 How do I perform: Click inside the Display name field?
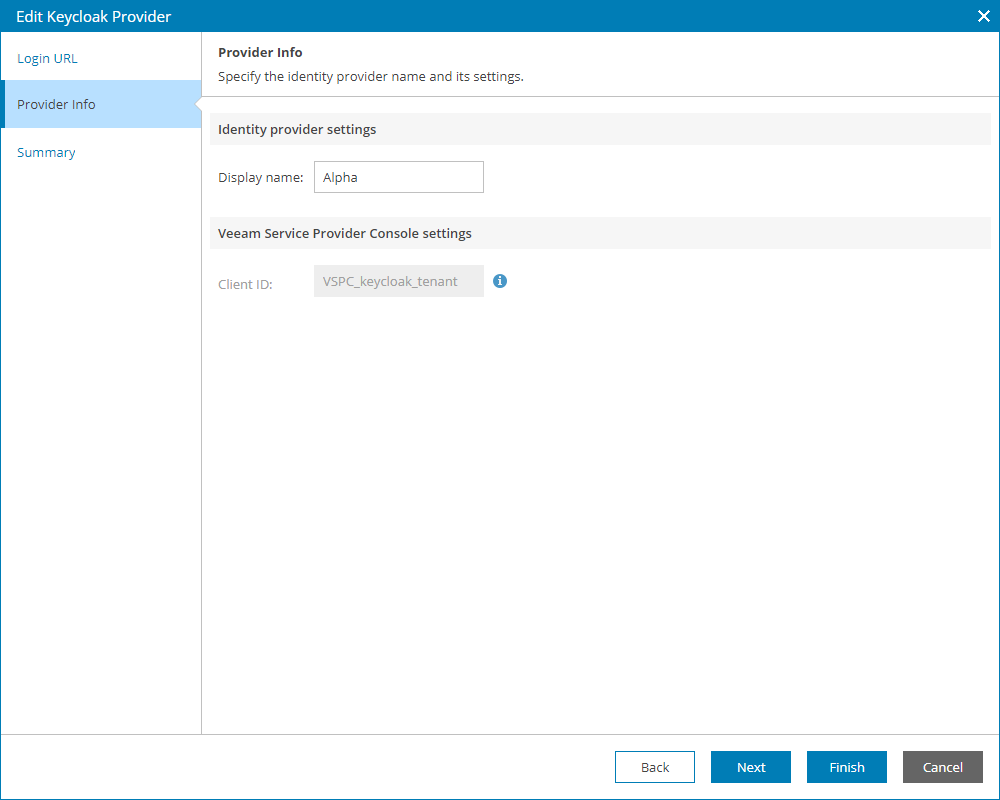[398, 177]
